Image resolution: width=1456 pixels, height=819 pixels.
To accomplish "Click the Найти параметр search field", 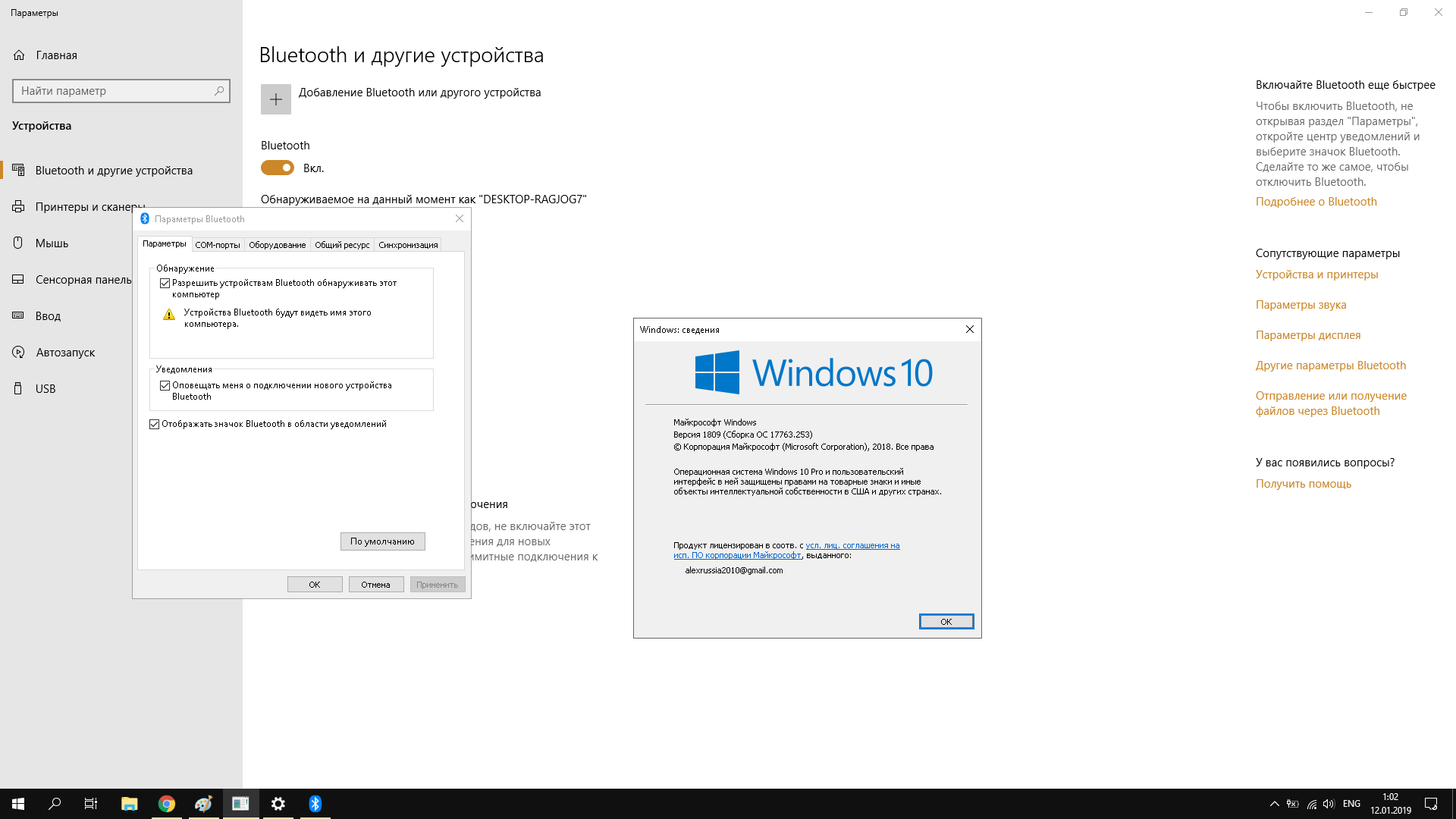I will 121,91.
